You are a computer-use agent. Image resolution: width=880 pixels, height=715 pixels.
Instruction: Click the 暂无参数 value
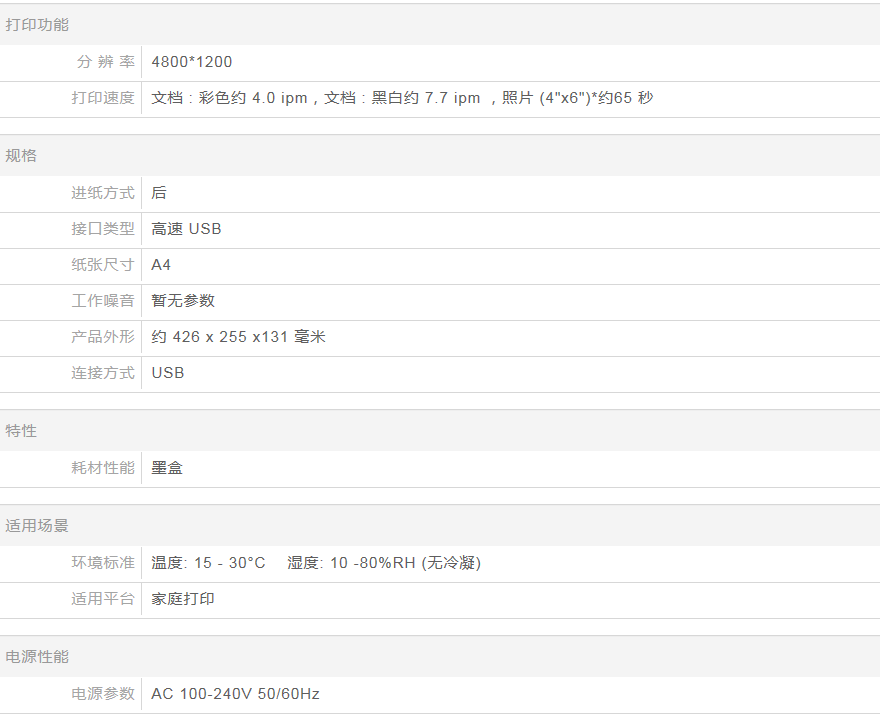click(x=183, y=301)
